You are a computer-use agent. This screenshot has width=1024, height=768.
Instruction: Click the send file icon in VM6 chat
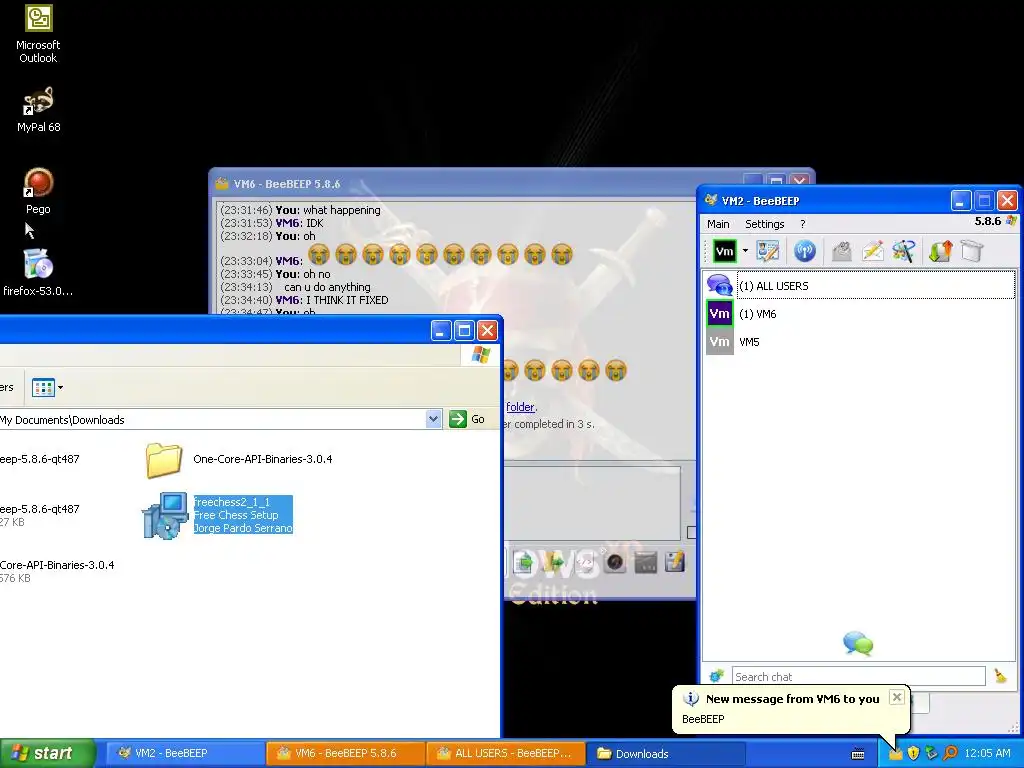pyautogui.click(x=523, y=562)
